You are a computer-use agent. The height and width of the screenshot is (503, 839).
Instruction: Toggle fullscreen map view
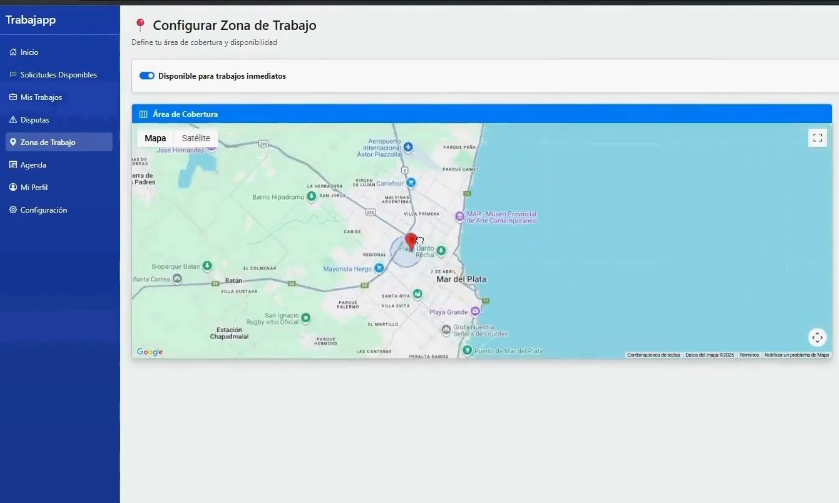click(817, 138)
